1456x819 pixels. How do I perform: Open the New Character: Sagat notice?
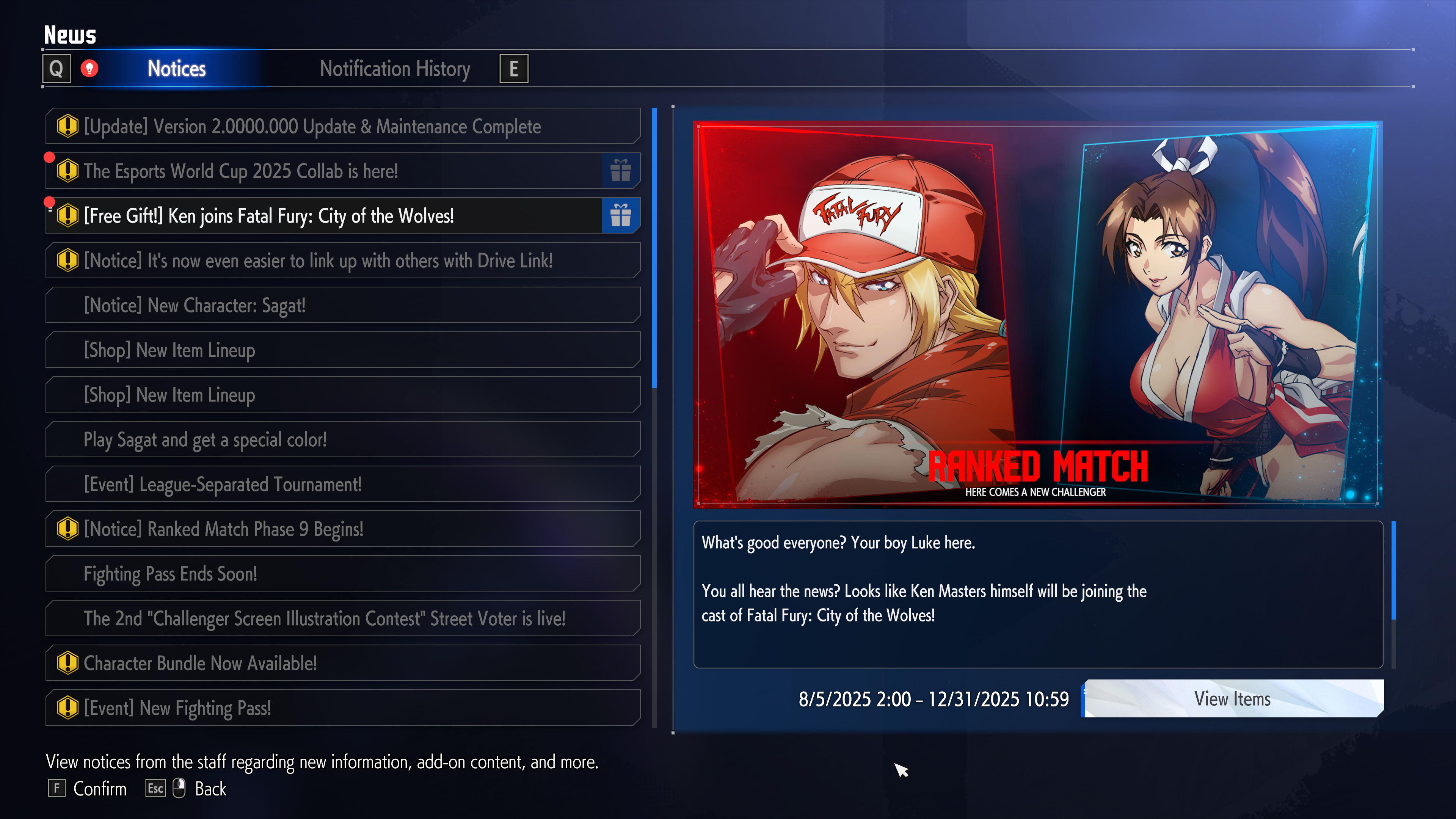[343, 304]
